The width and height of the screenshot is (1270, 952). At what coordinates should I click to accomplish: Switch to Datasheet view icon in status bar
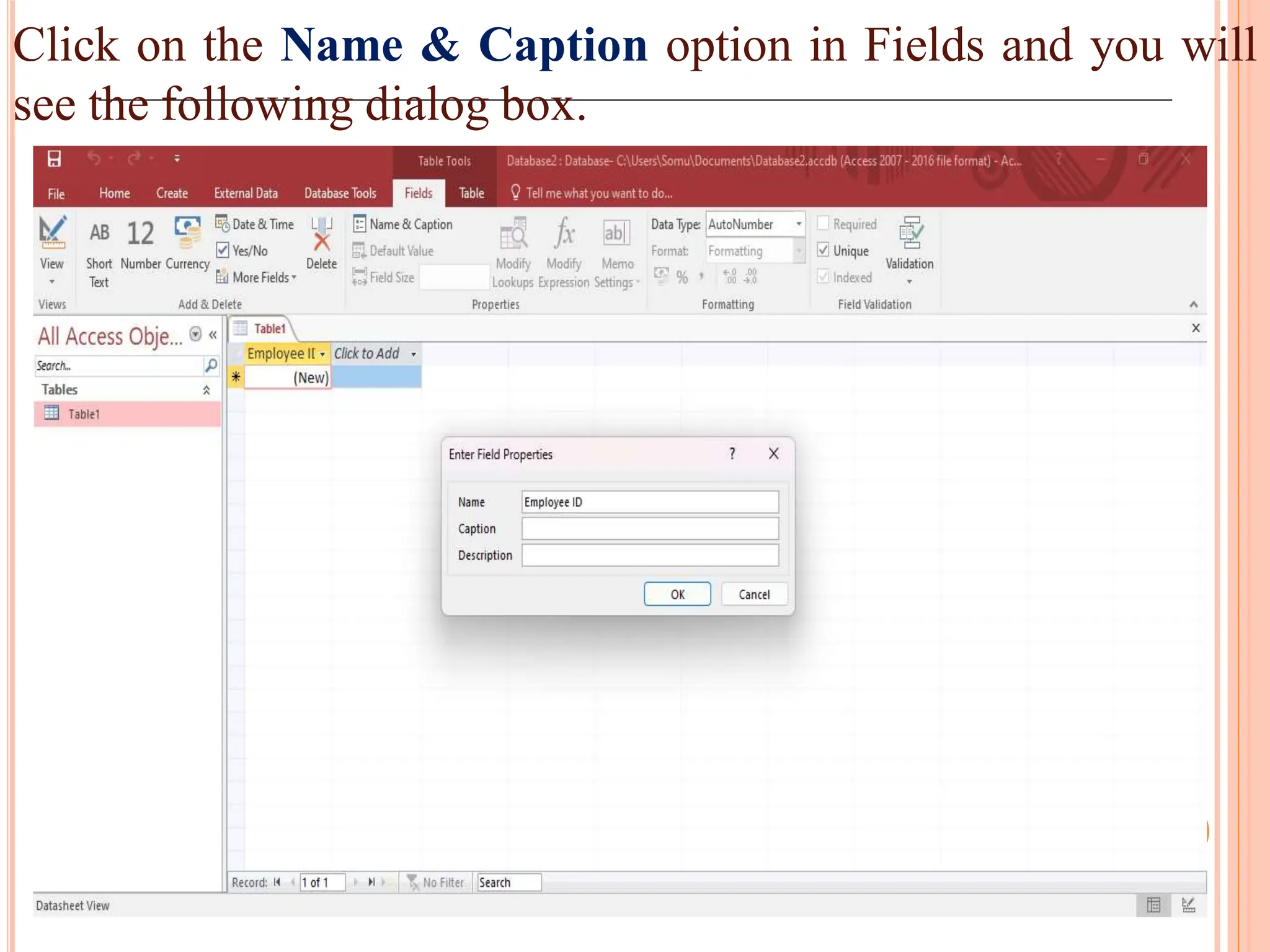[x=1153, y=905]
